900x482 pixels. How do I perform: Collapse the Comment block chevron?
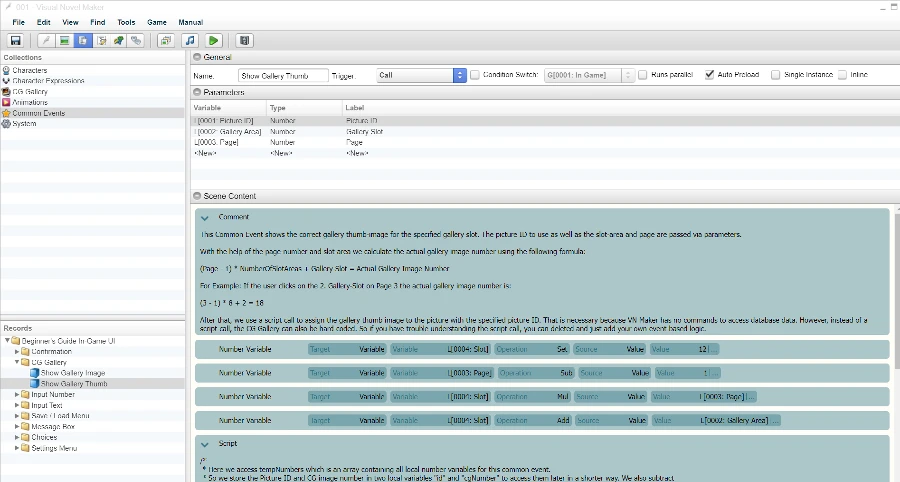(x=204, y=216)
